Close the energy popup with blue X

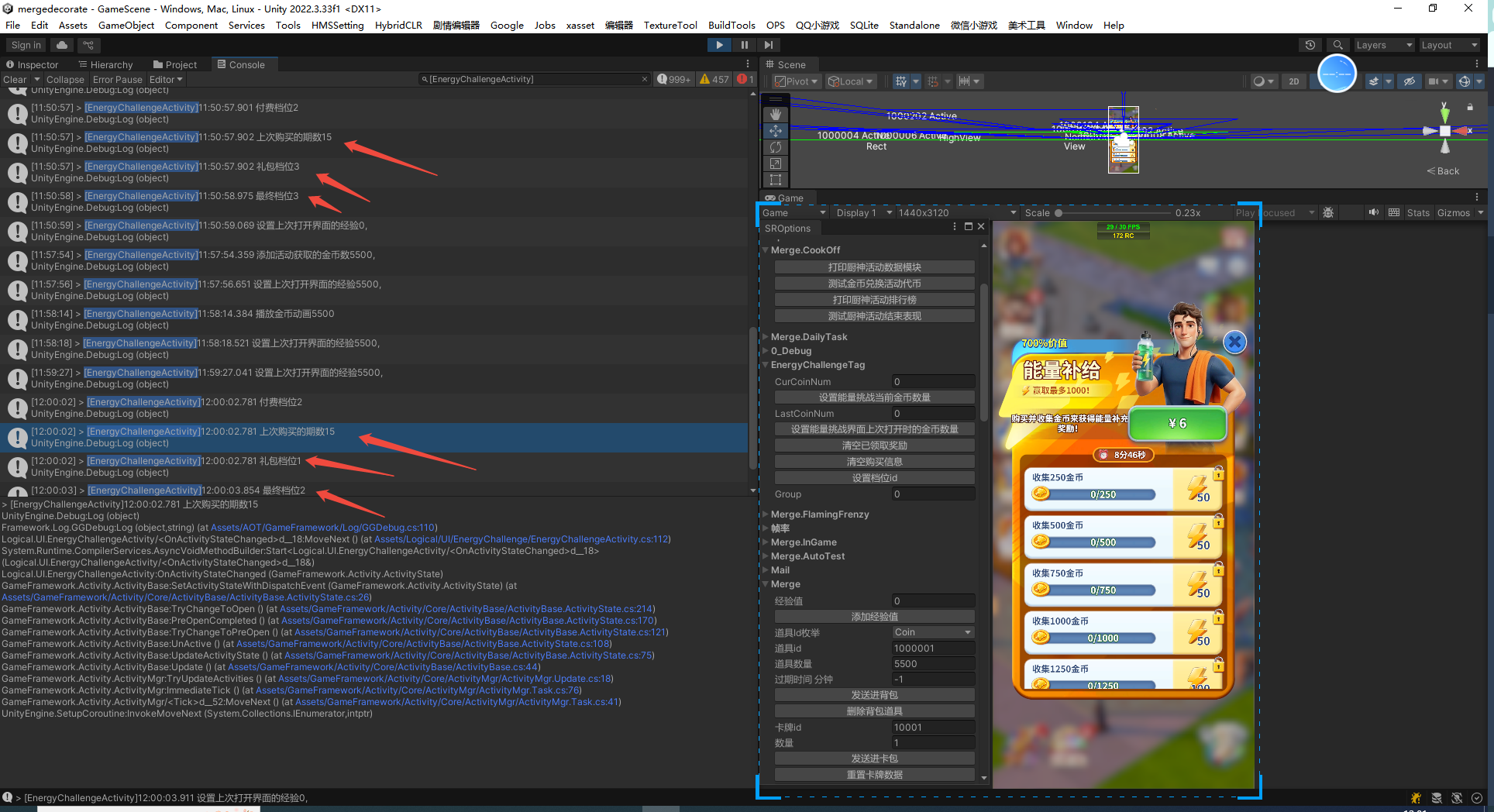[x=1234, y=342]
